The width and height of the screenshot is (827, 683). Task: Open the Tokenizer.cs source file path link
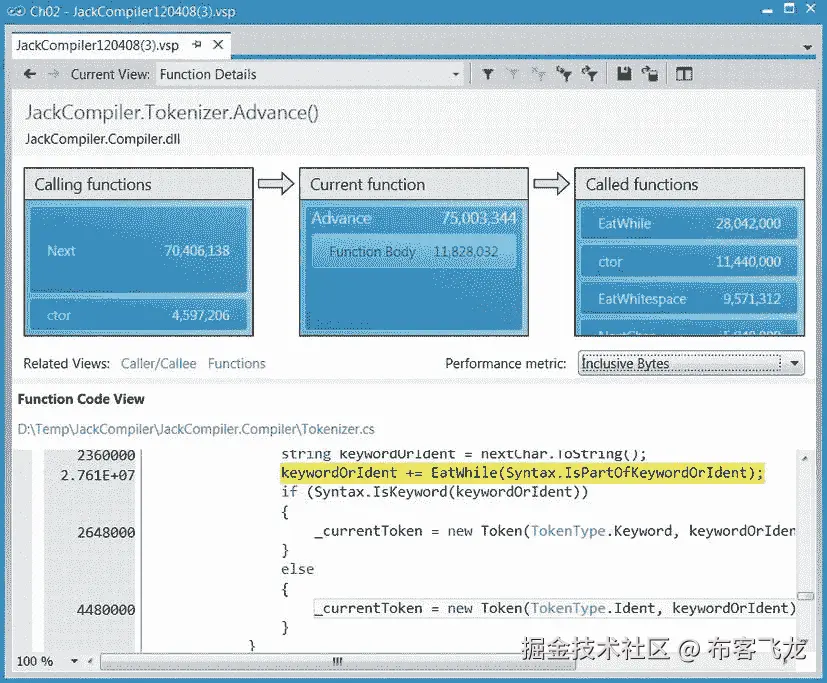[x=196, y=429]
